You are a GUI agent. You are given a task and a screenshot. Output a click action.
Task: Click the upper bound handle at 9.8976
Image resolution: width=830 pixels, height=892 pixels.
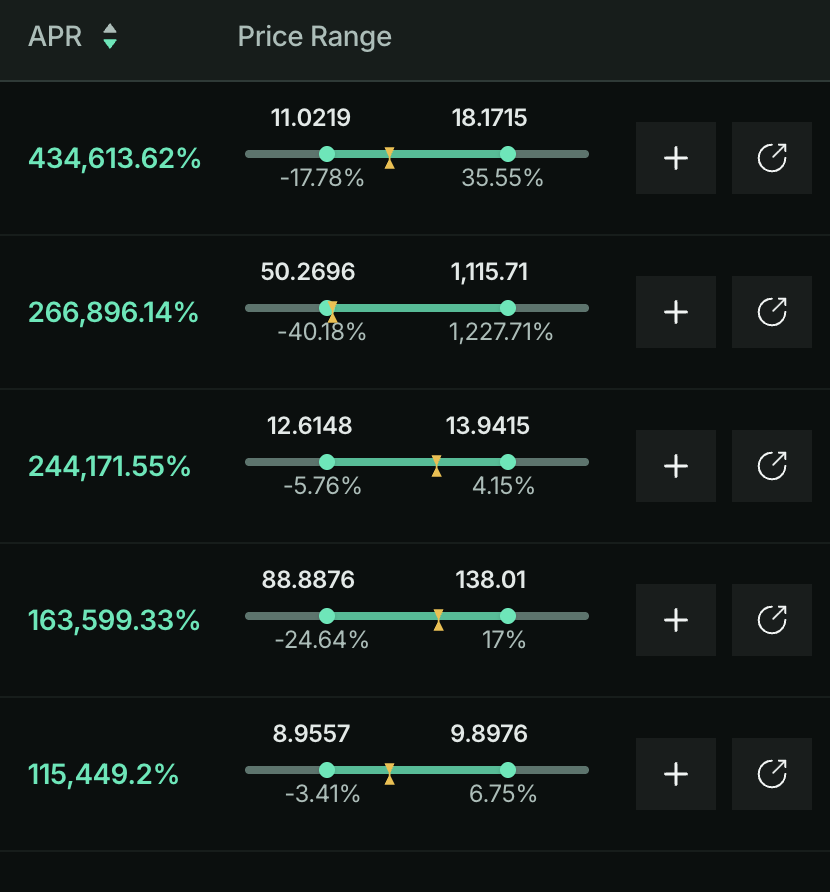(508, 770)
